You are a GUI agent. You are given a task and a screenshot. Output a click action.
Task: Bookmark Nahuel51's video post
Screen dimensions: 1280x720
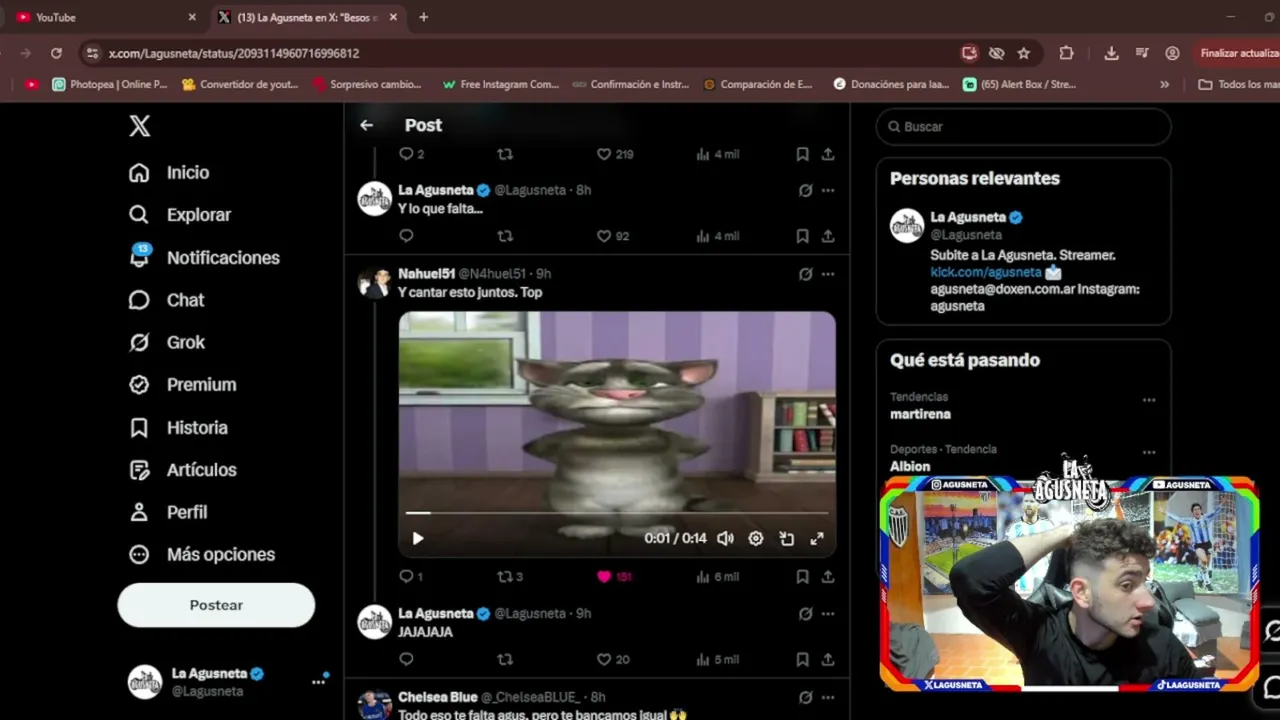[802, 577]
